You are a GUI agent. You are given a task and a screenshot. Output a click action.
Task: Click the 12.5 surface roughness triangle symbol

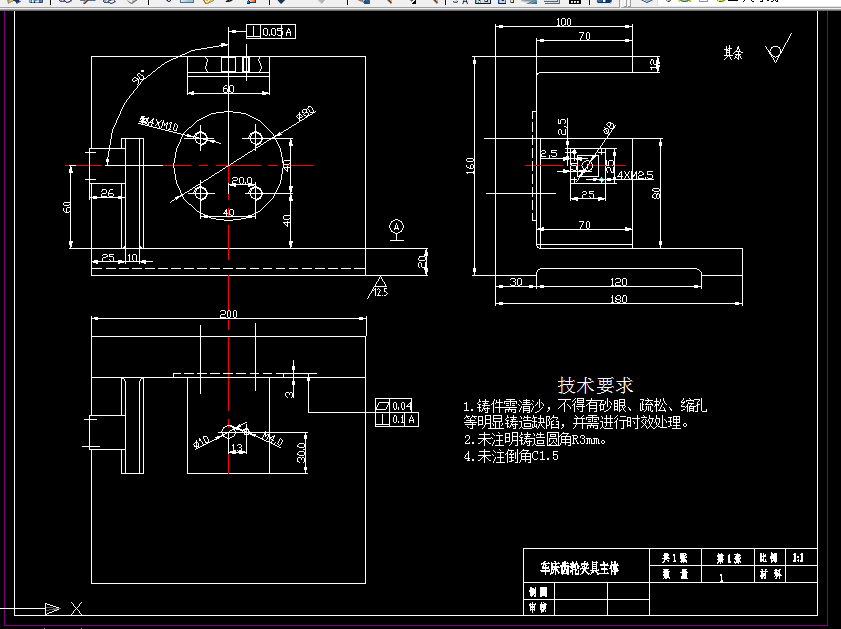pos(379,287)
